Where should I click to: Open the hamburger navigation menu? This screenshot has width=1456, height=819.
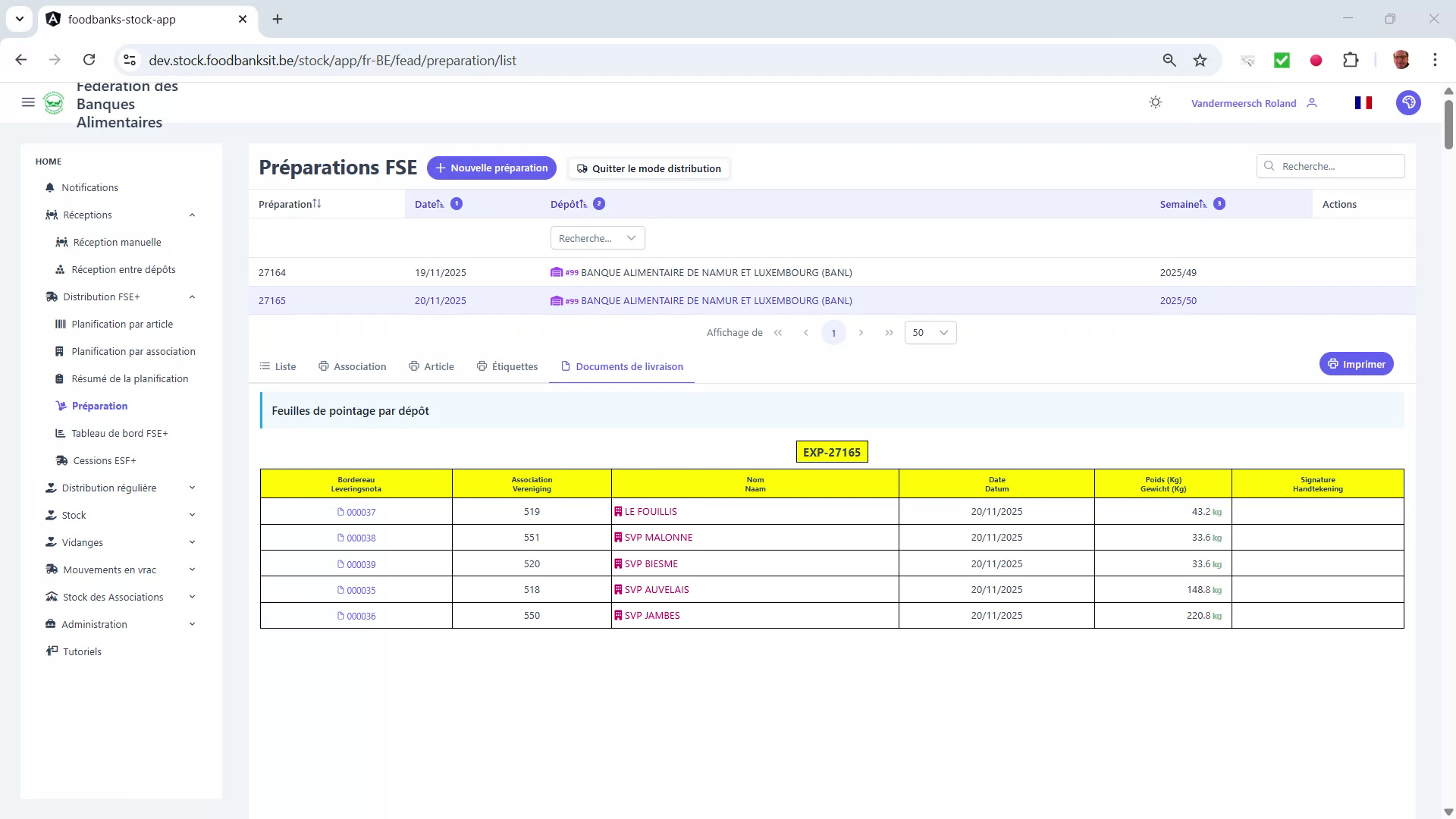(x=28, y=102)
